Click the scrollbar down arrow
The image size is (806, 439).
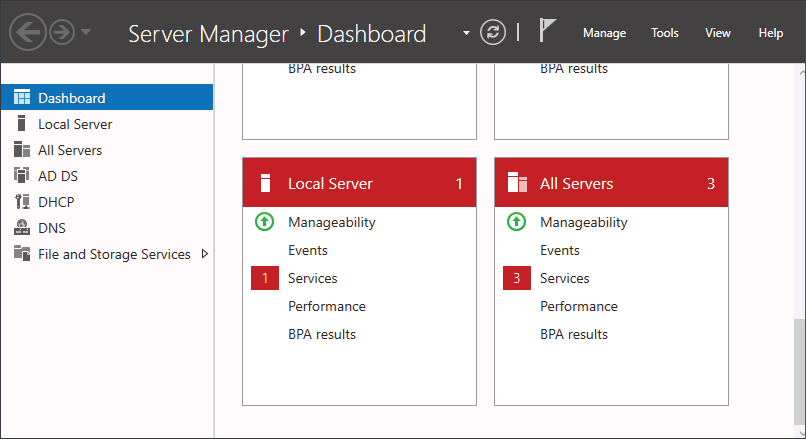pyautogui.click(x=802, y=433)
